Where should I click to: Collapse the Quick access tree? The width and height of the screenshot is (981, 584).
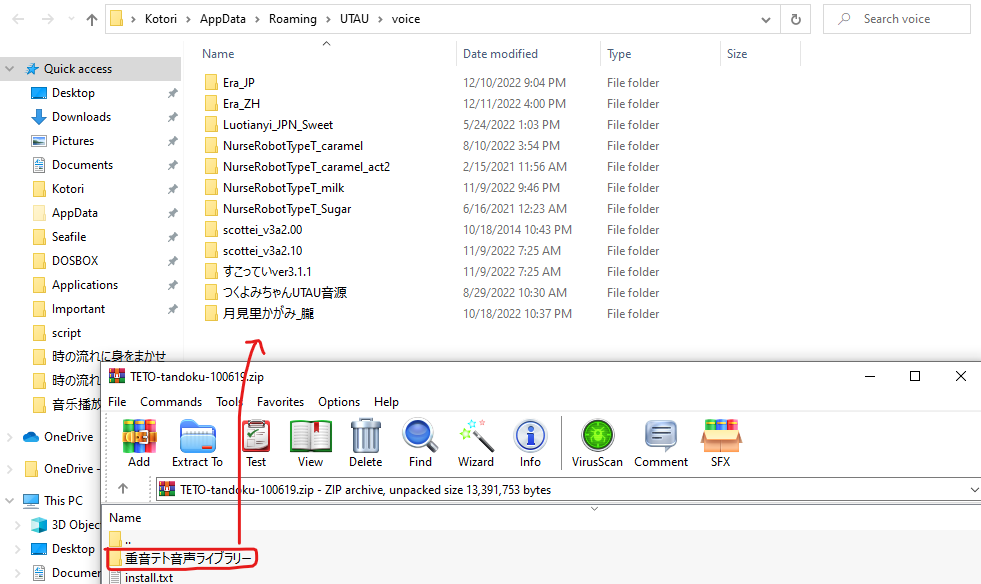tap(9, 69)
